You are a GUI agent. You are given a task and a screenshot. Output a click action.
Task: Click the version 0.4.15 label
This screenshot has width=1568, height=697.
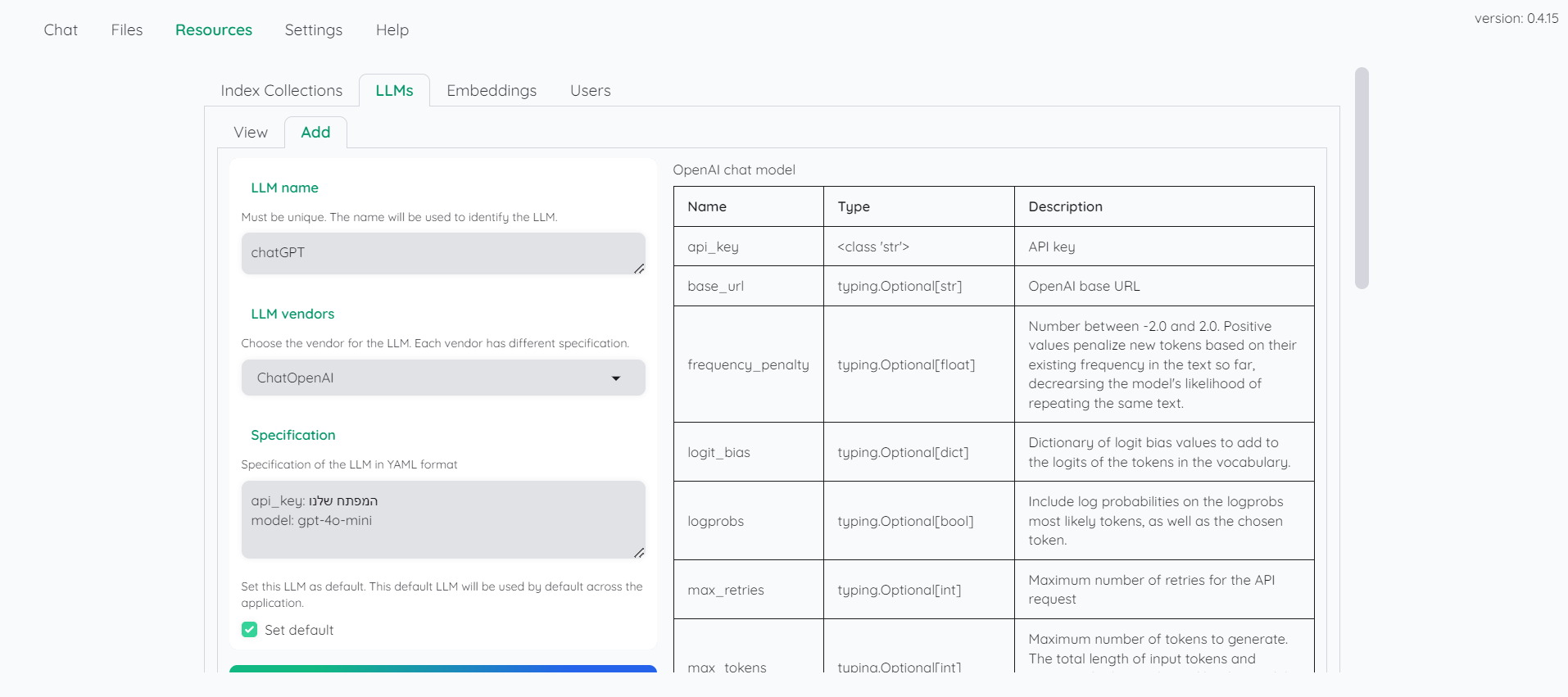pyautogui.click(x=1516, y=18)
